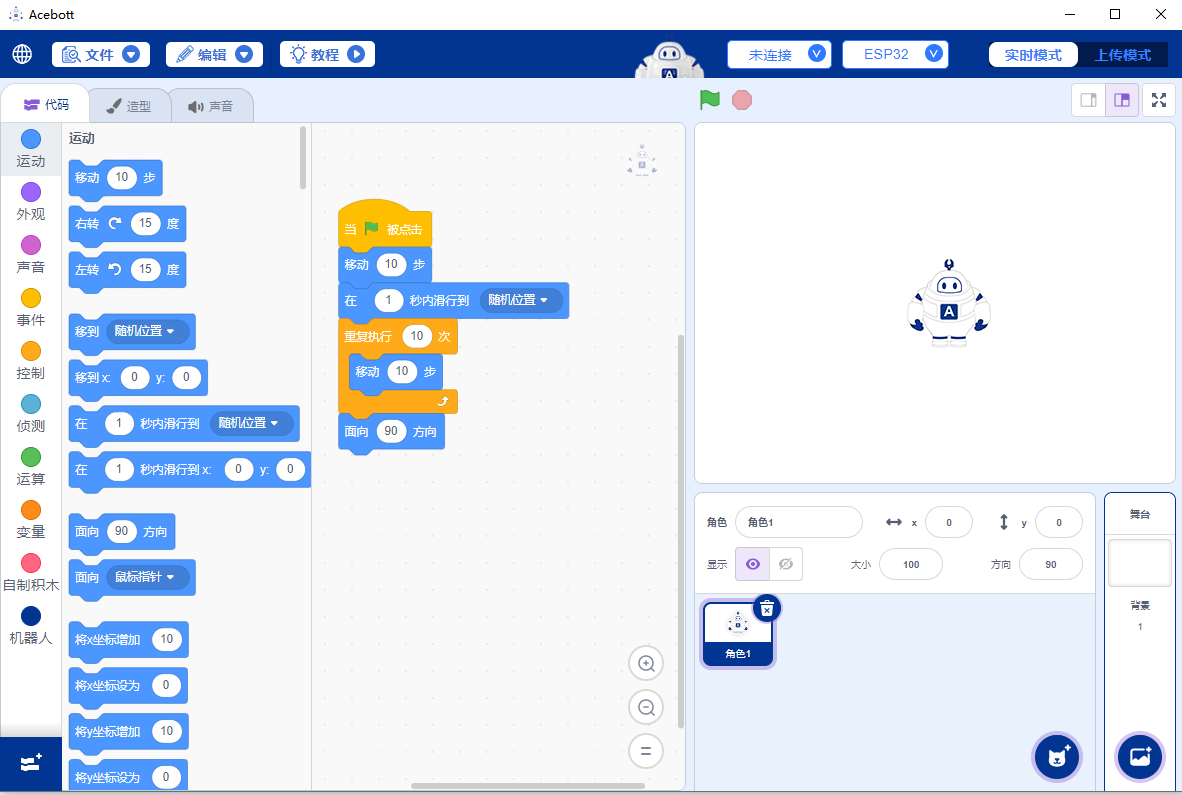Open the 机器人 Robot block category
The height and width of the screenshot is (795, 1182).
click(30, 624)
